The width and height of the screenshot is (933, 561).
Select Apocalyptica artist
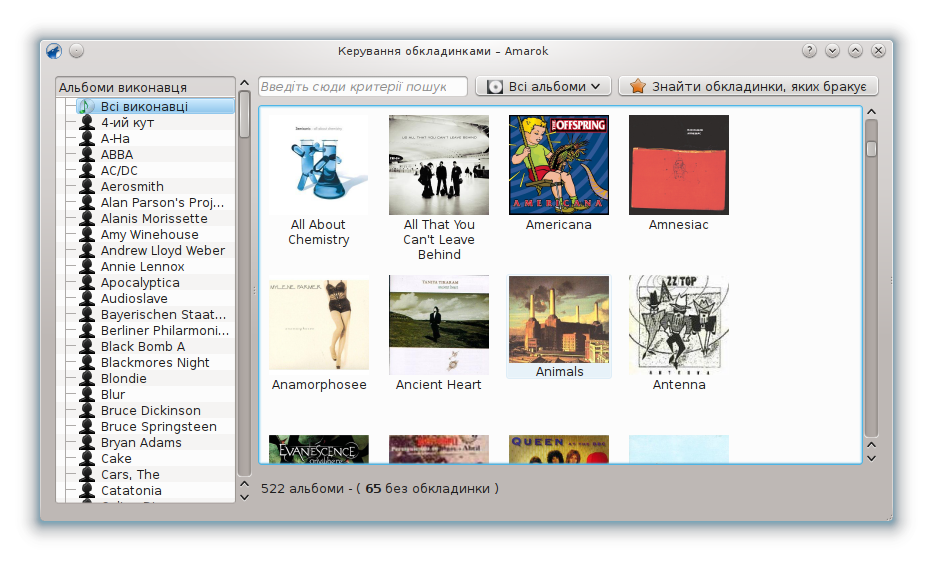point(140,283)
